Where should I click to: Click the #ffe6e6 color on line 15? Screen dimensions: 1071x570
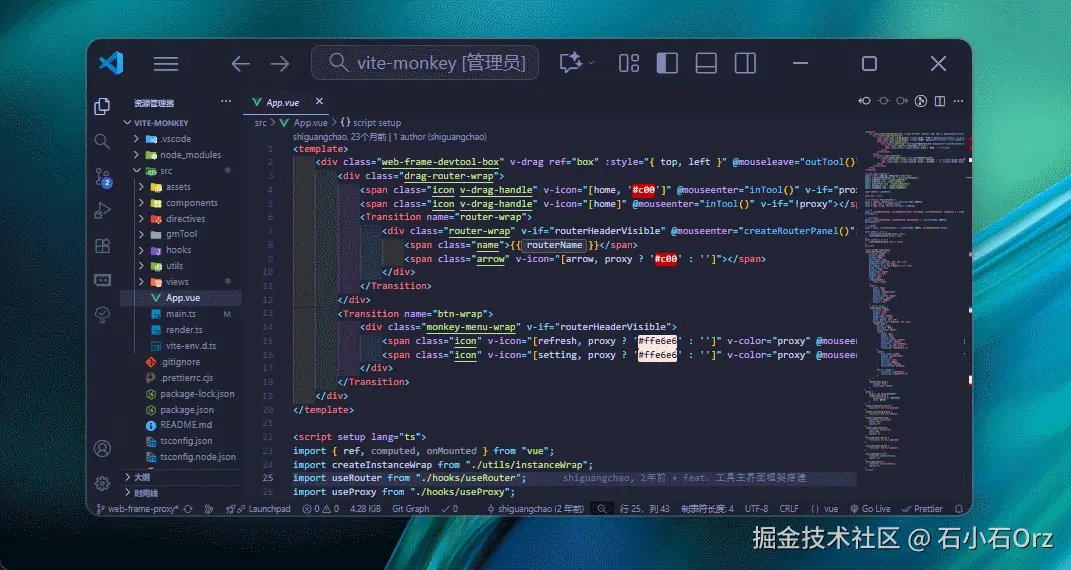pos(657,341)
